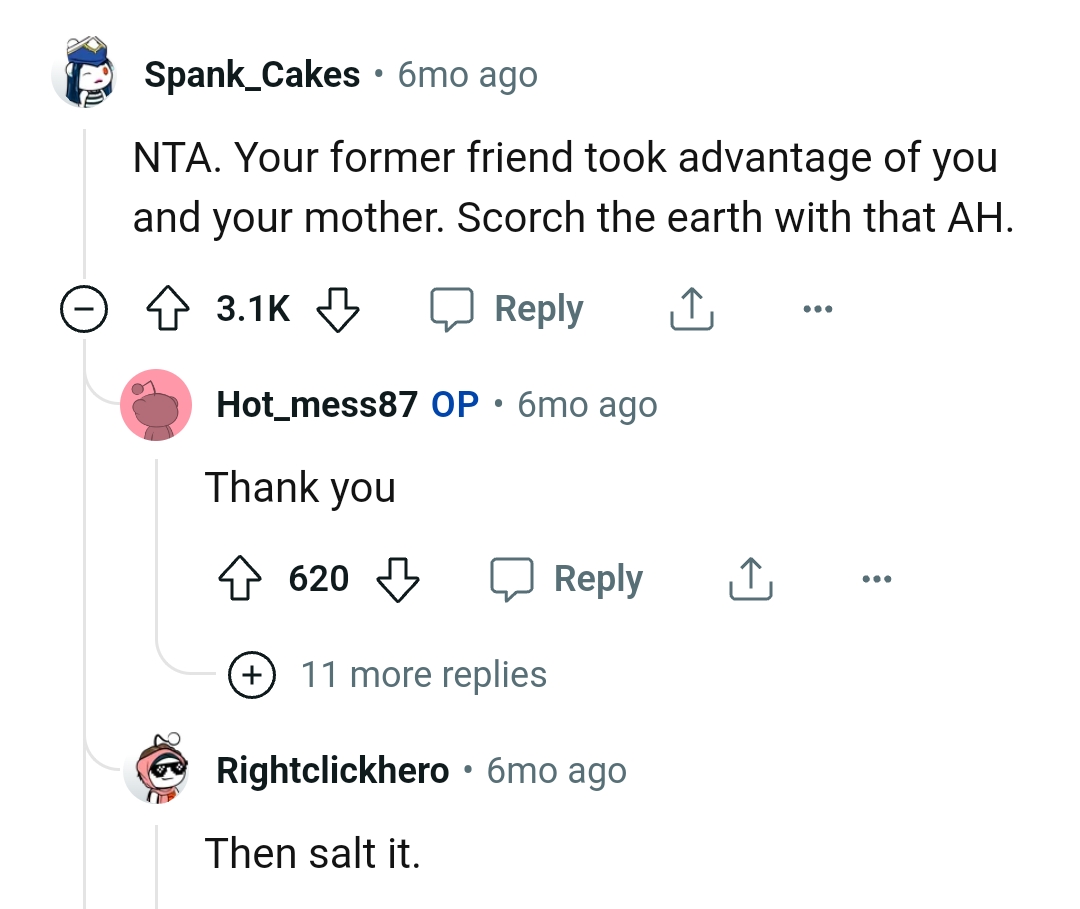Open more options for Spank_Cakes comment
Screen dimensions: 1080x909
pos(816,310)
